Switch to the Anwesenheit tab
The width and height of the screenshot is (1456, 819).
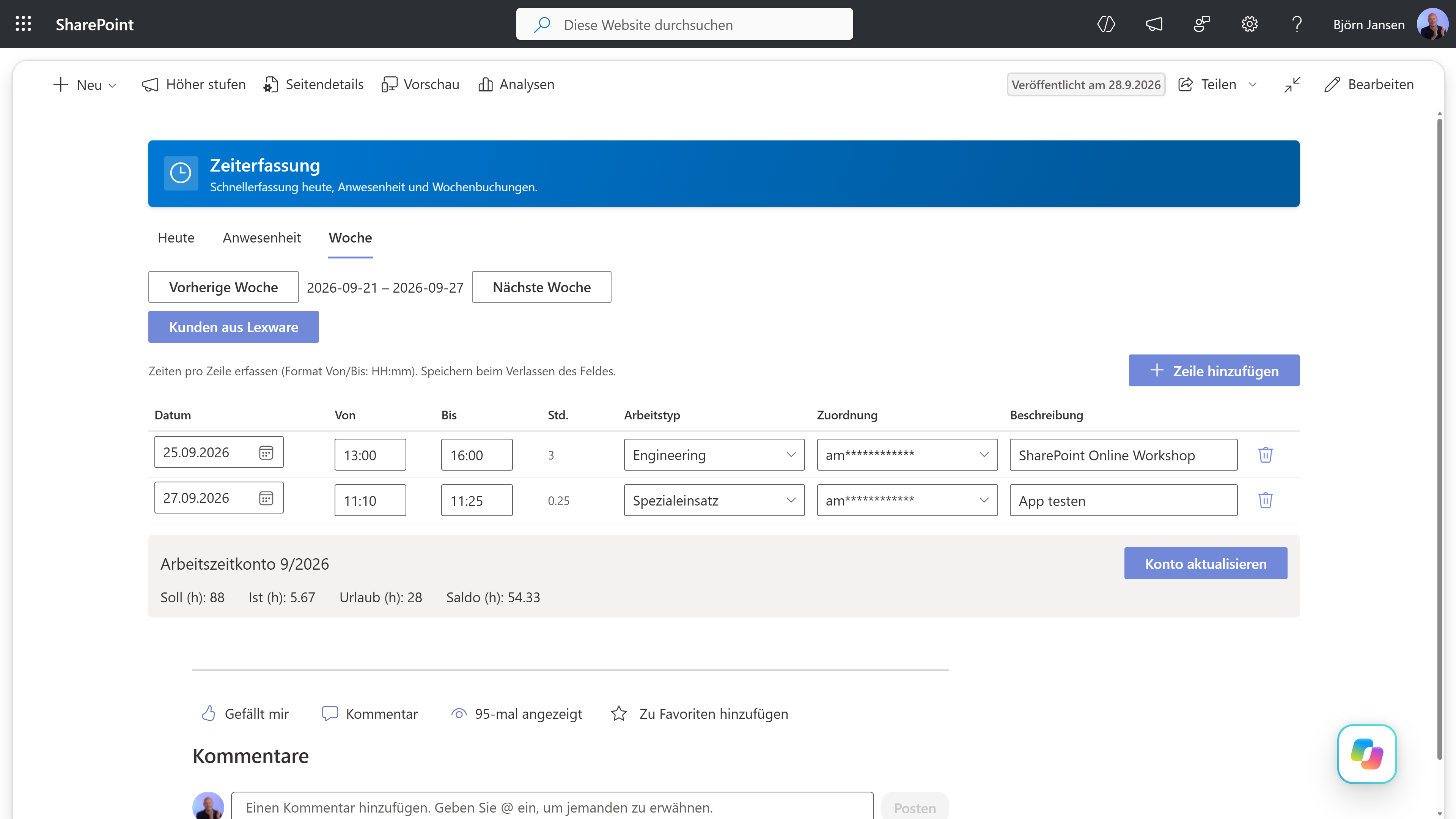tap(262, 238)
